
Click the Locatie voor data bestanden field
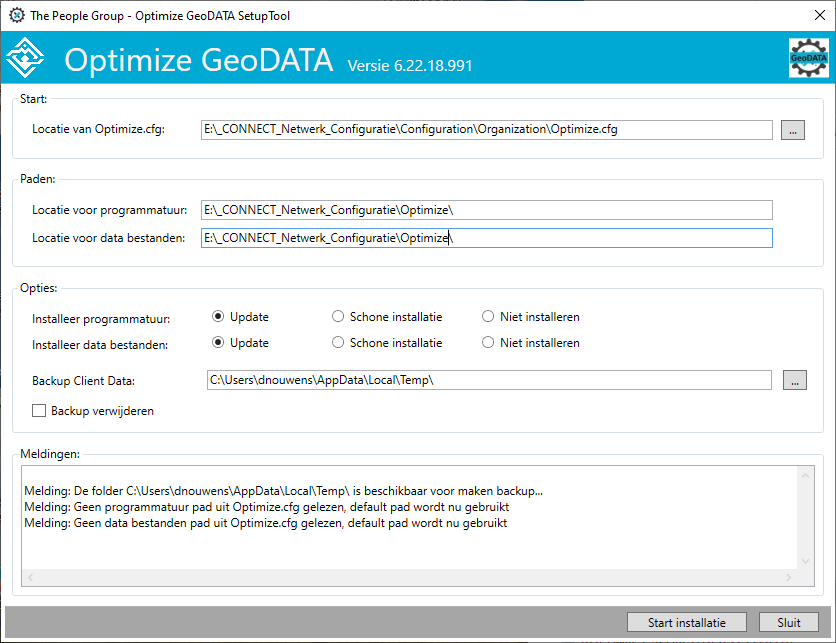tap(486, 238)
